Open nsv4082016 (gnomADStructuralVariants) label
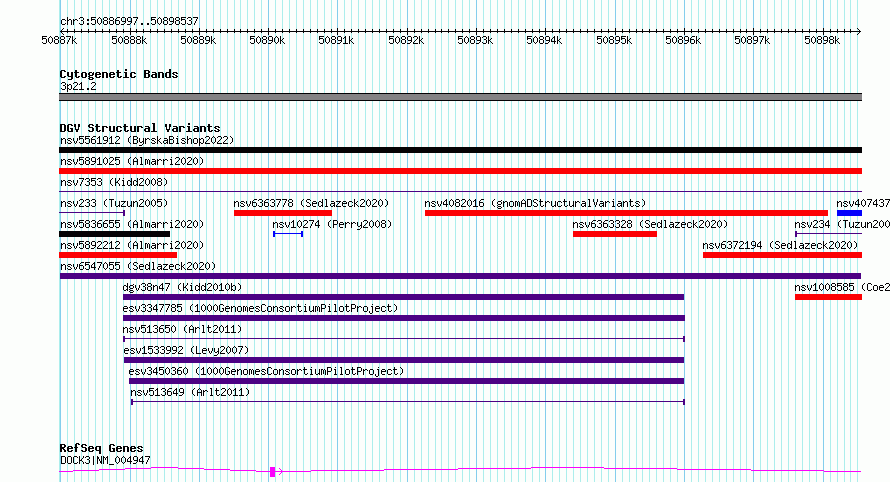 pyautogui.click(x=535, y=203)
